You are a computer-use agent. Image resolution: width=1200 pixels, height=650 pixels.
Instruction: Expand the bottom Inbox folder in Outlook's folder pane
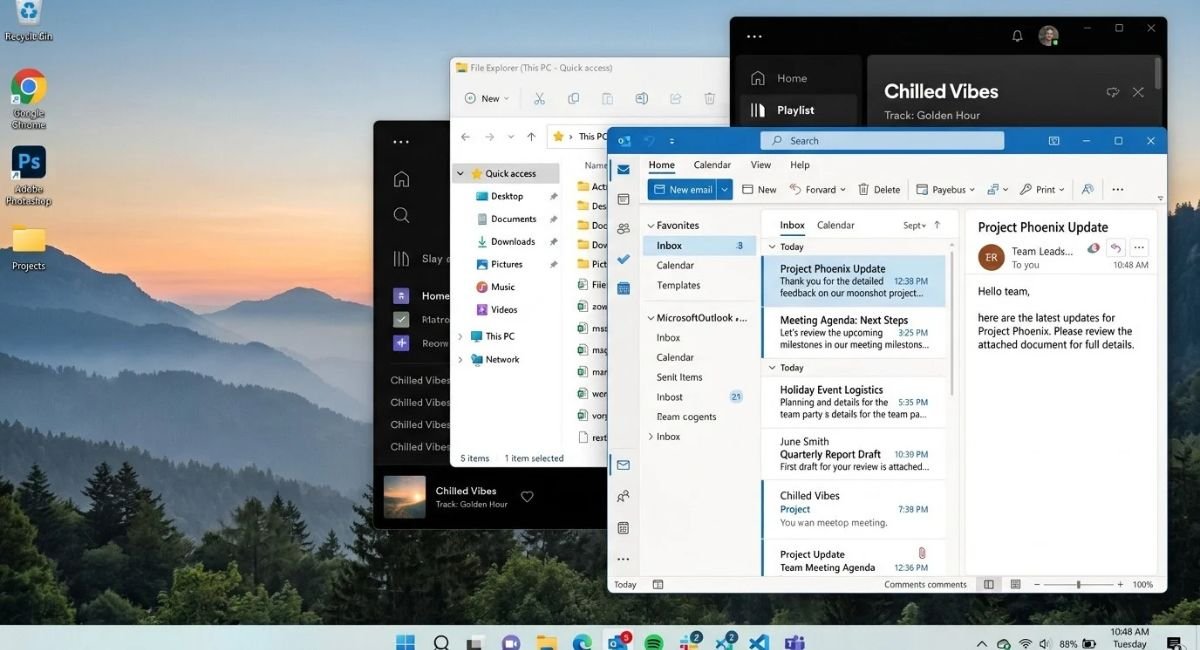tap(650, 437)
